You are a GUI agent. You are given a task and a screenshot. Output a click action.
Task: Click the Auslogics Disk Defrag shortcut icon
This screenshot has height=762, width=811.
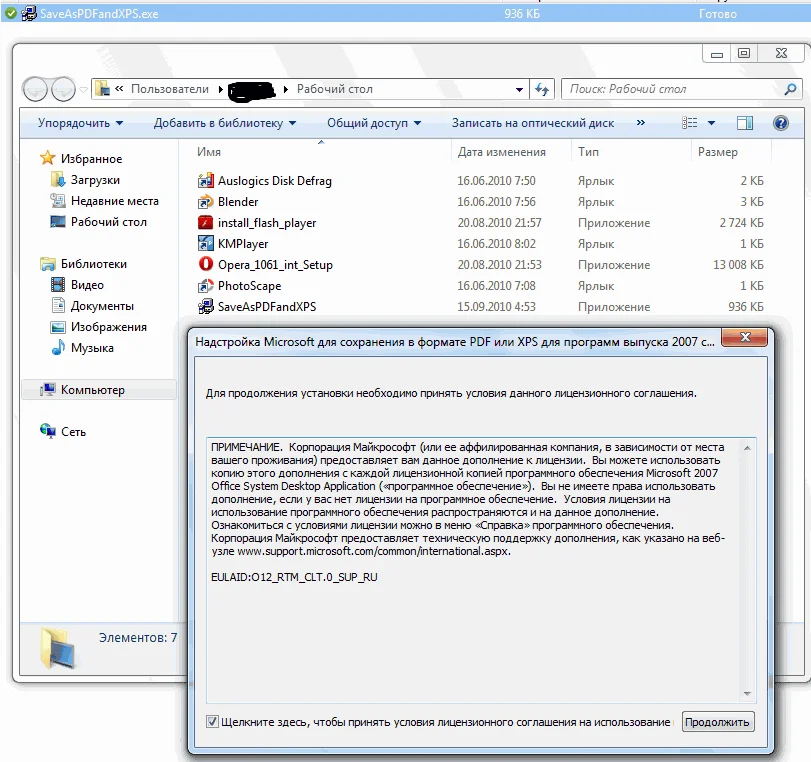205,181
